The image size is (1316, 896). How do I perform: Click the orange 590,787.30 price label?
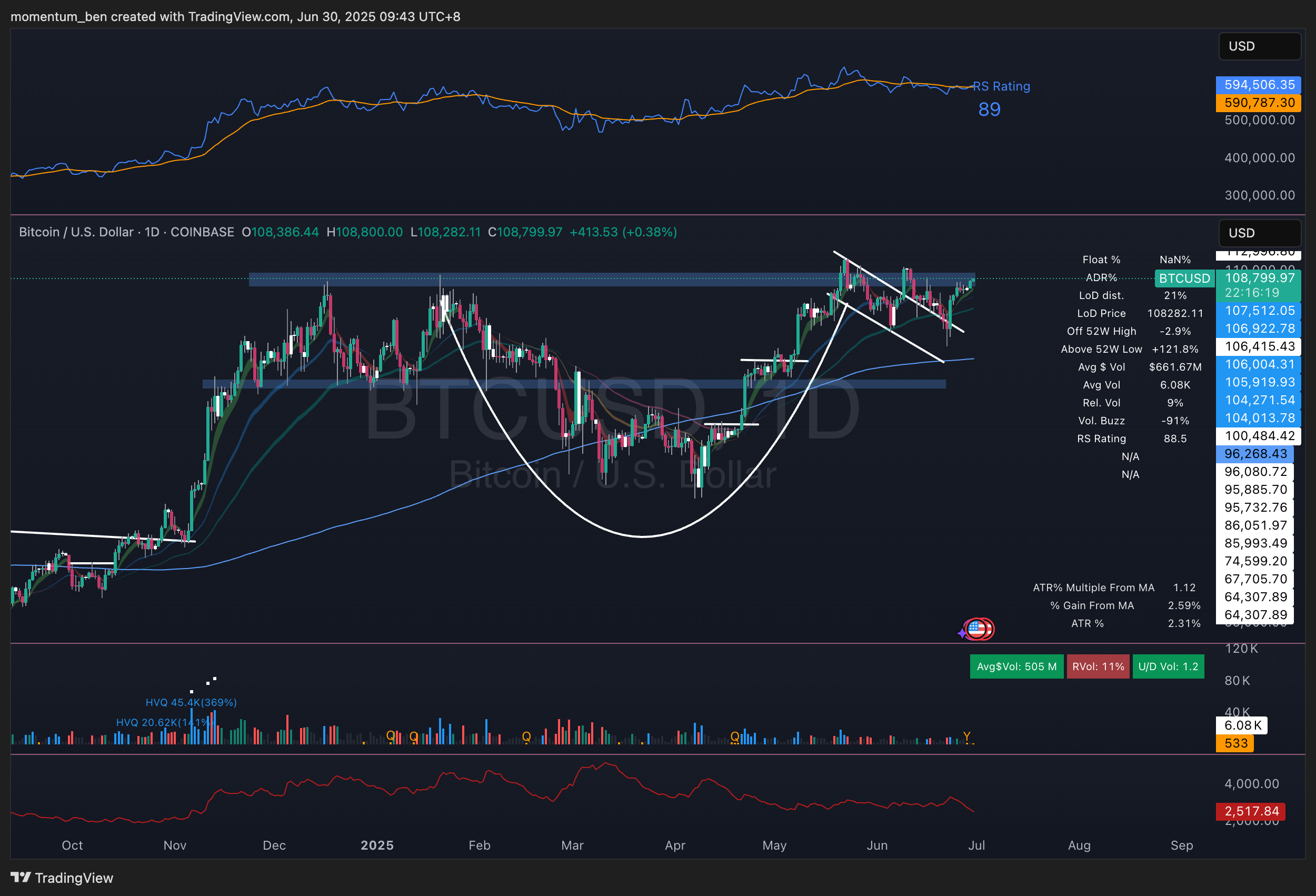click(1259, 103)
